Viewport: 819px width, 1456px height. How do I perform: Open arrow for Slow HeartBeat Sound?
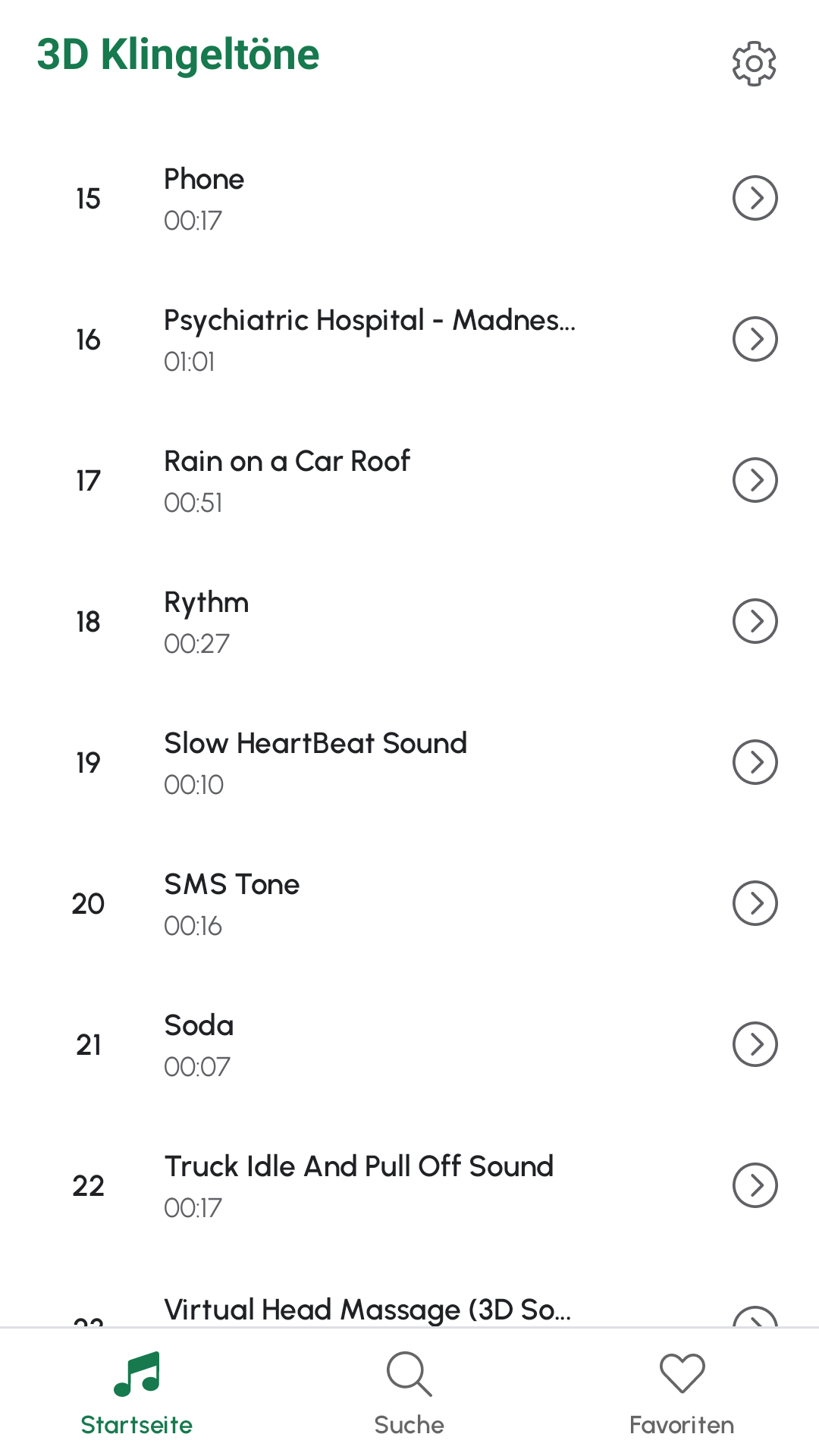click(755, 762)
